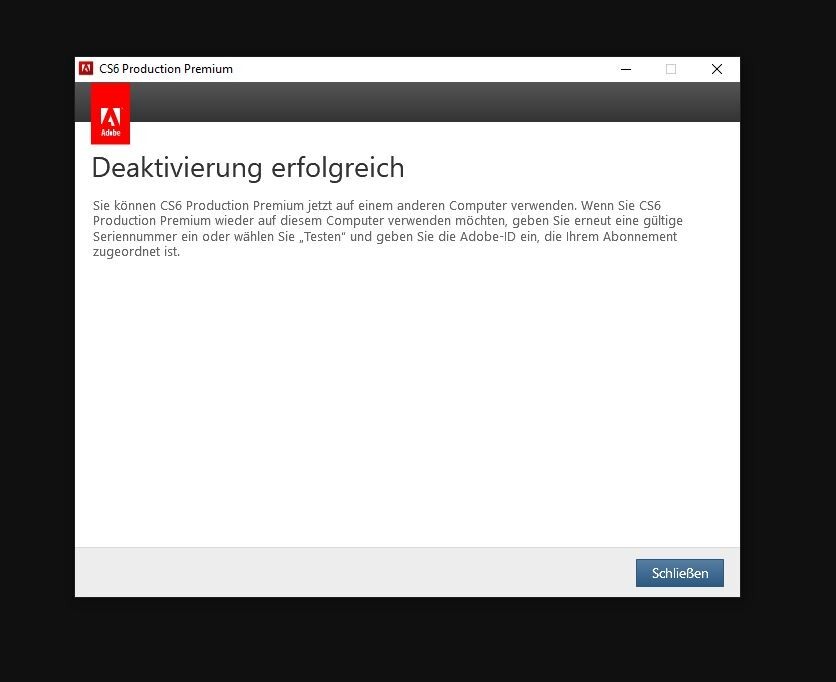Click the title bar Adobe icon
Viewport: 836px width, 682px height.
(x=86, y=68)
